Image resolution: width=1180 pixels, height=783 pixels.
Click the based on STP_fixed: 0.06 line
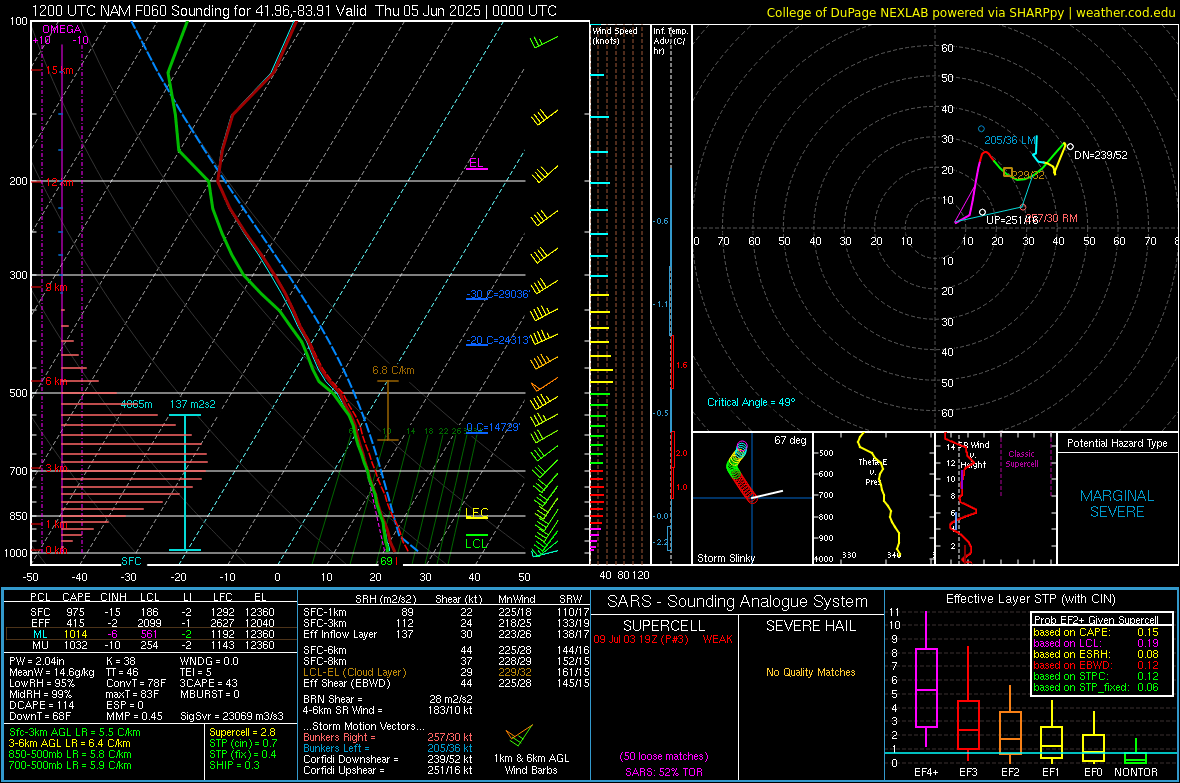click(1096, 687)
